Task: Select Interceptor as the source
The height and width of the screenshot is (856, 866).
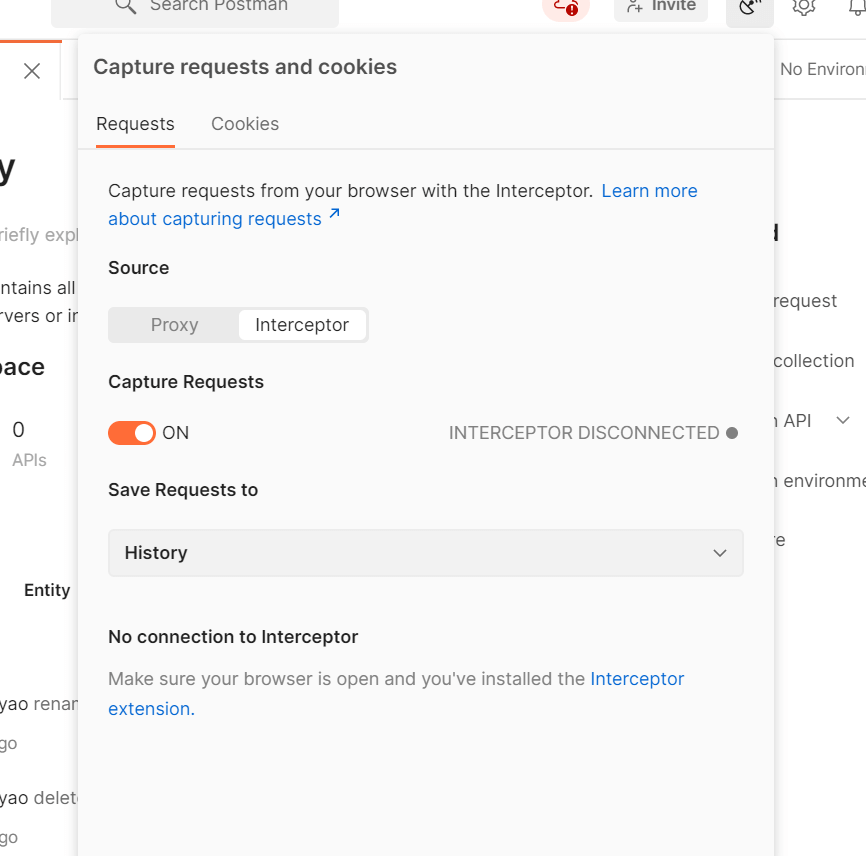Action: [x=302, y=325]
